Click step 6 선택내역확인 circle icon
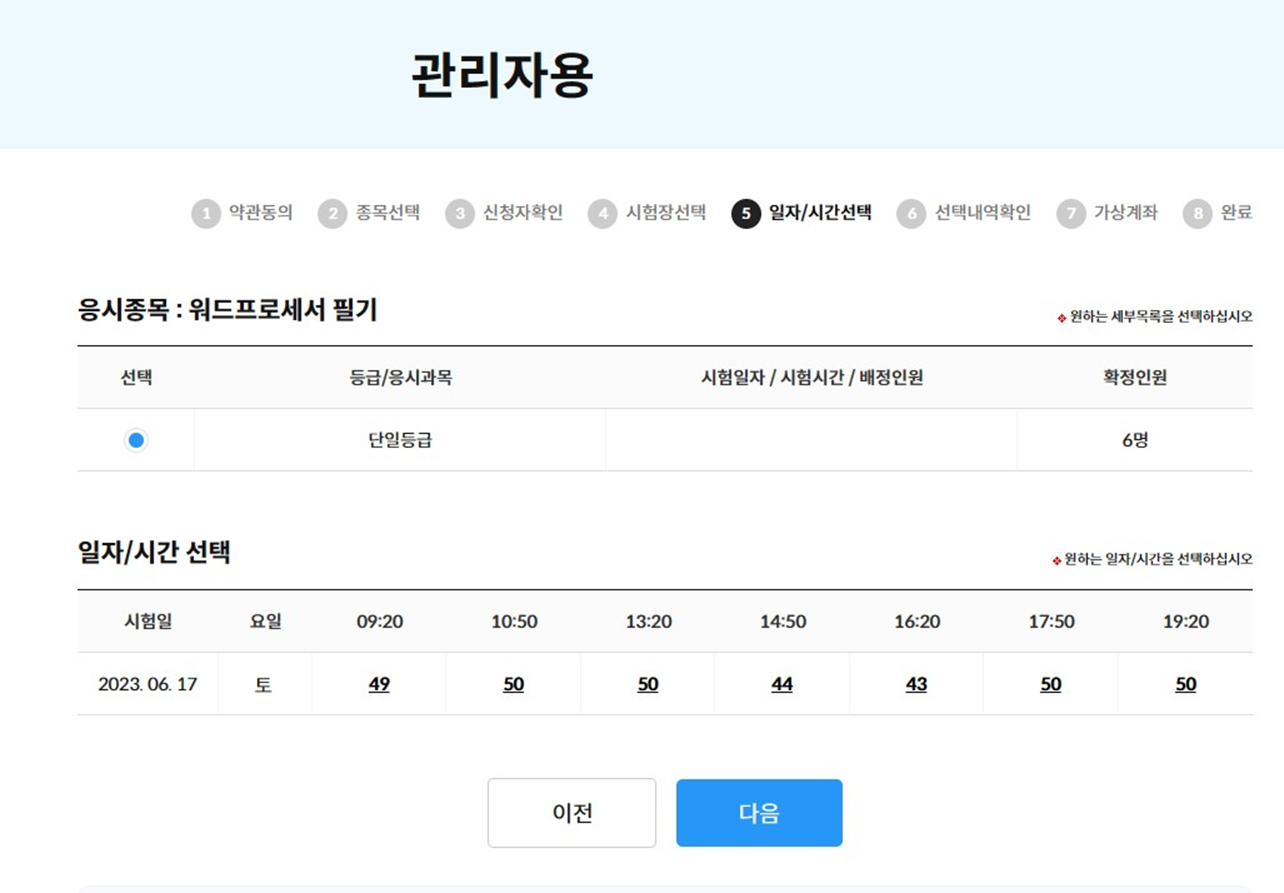Image resolution: width=1284 pixels, height=893 pixels. click(x=911, y=214)
